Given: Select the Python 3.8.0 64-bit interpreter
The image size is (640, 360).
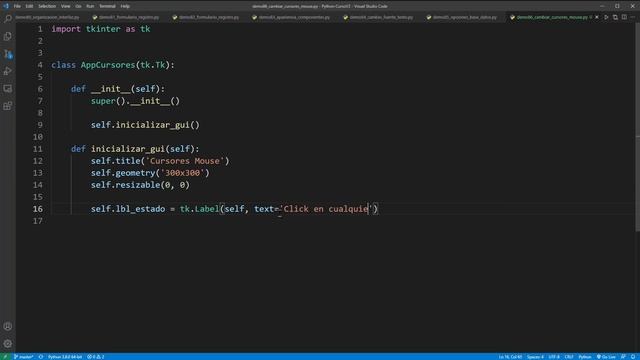Looking at the screenshot, I should tap(64, 357).
